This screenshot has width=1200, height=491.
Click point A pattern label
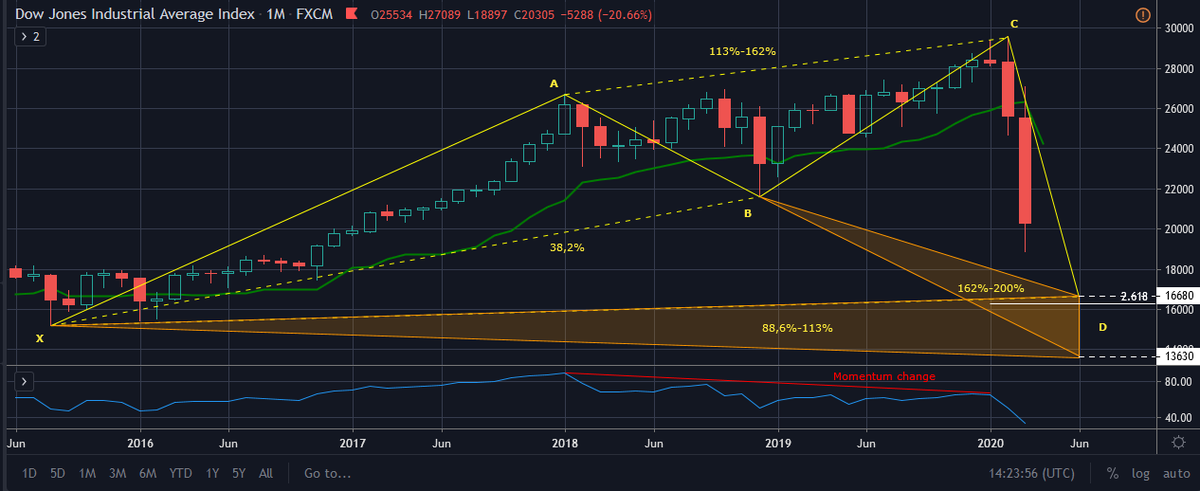pos(553,84)
